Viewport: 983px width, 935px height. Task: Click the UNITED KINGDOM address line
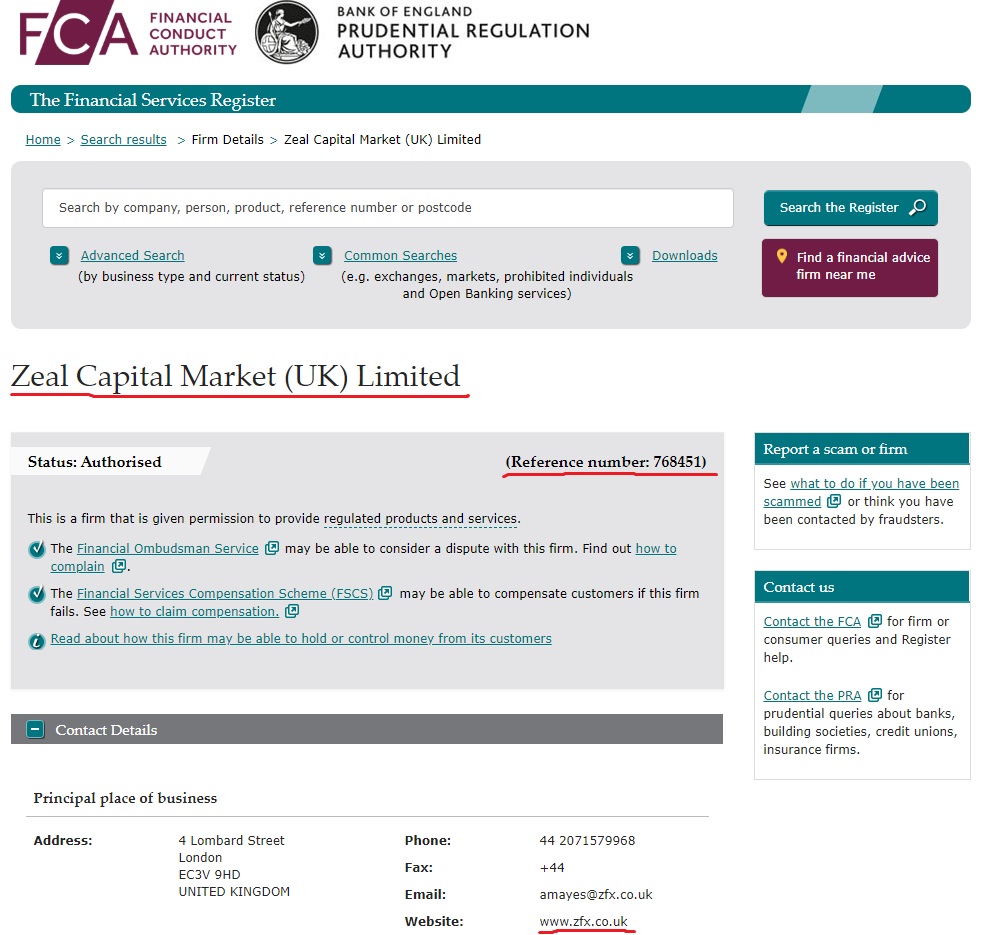(x=234, y=891)
